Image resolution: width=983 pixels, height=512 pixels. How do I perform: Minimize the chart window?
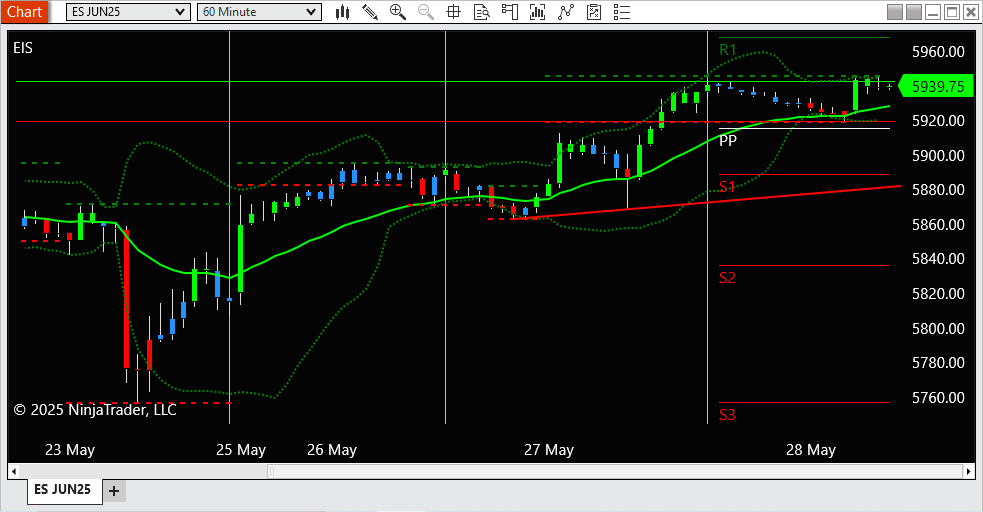[x=933, y=12]
